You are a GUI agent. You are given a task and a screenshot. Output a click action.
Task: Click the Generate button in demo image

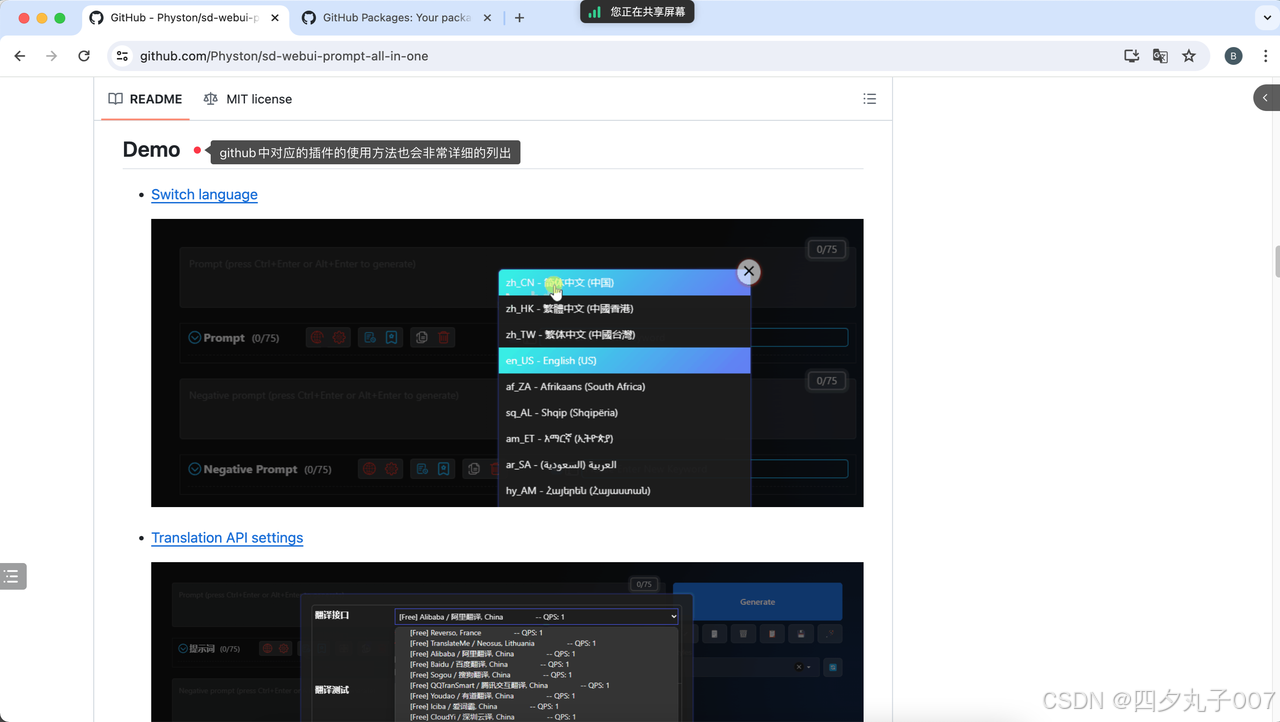pyautogui.click(x=757, y=601)
